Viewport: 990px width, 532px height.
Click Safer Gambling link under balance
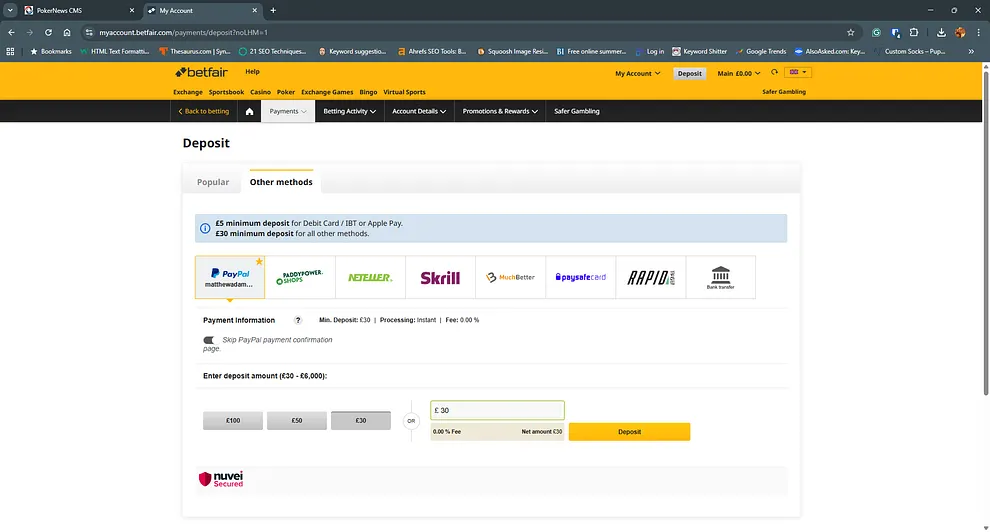coord(784,92)
